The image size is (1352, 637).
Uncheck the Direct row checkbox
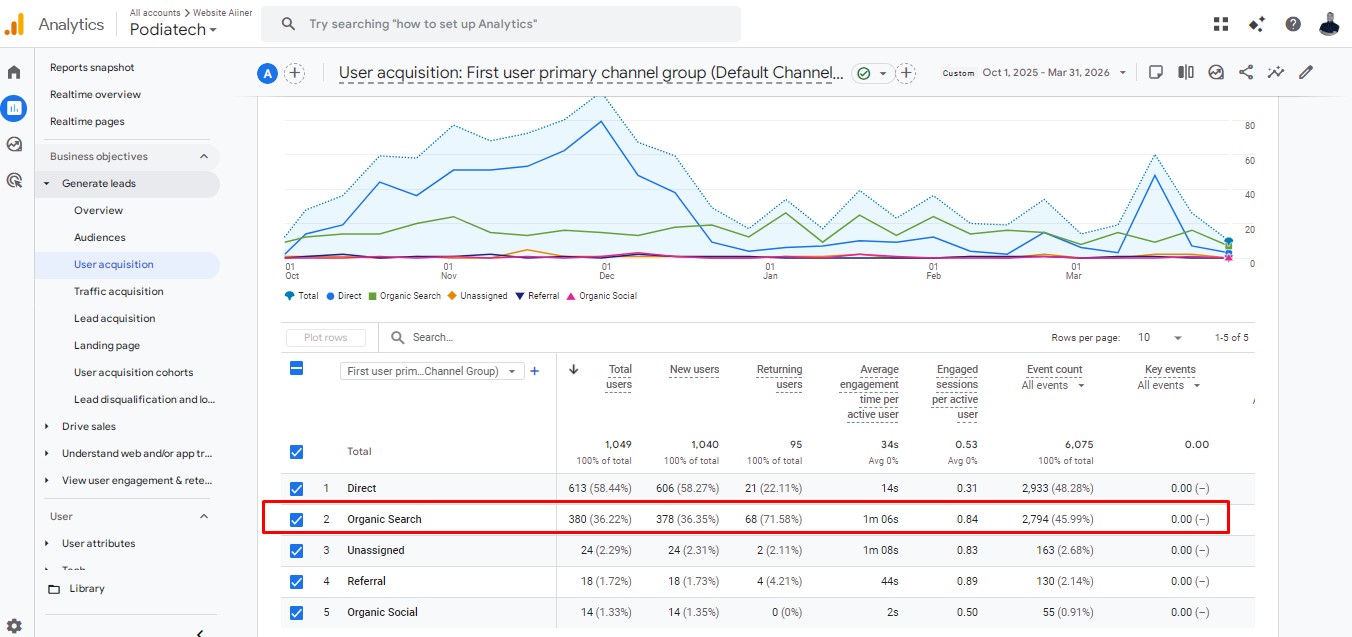(296, 489)
